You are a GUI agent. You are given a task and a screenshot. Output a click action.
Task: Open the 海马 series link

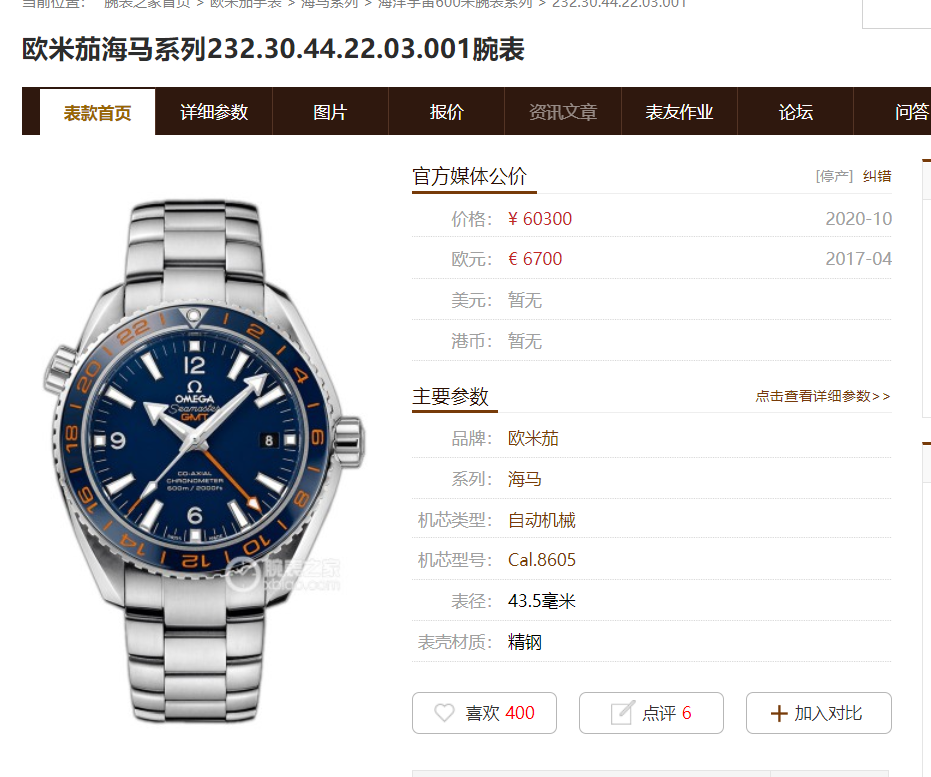click(524, 479)
